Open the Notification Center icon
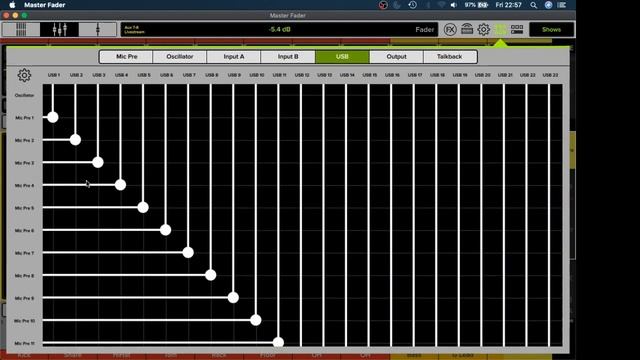Viewport: 640px width, 360px height. [562, 5]
